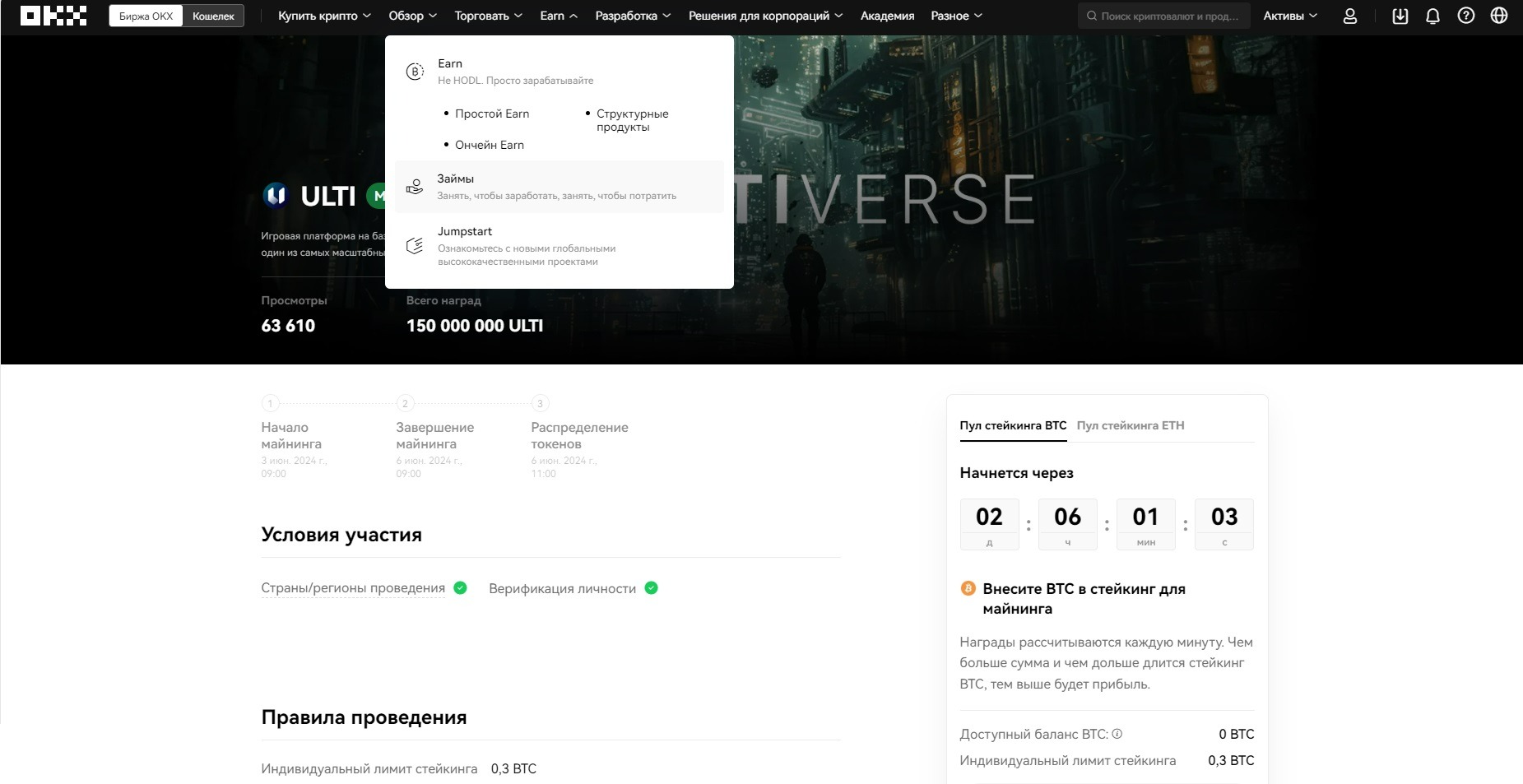Viewport: 1523px width, 784px height.
Task: Open Jumpstart from the Earn menu
Action: pyautogui.click(x=560, y=246)
